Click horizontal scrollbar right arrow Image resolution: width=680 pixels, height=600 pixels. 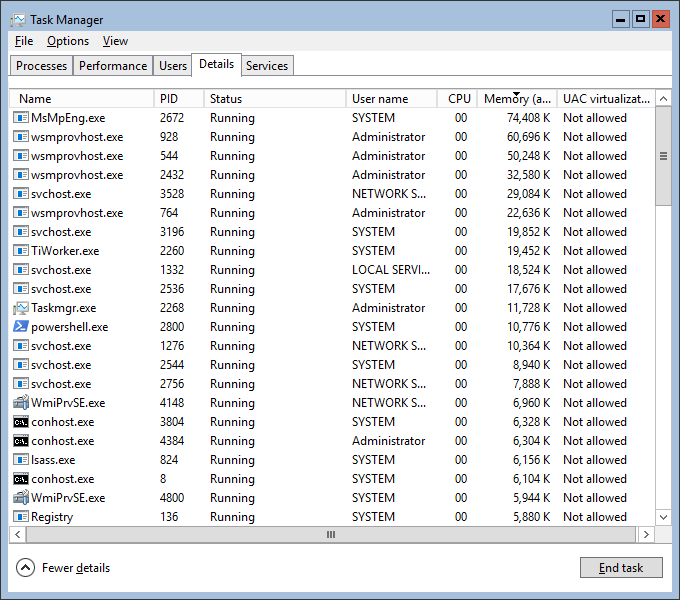[646, 534]
